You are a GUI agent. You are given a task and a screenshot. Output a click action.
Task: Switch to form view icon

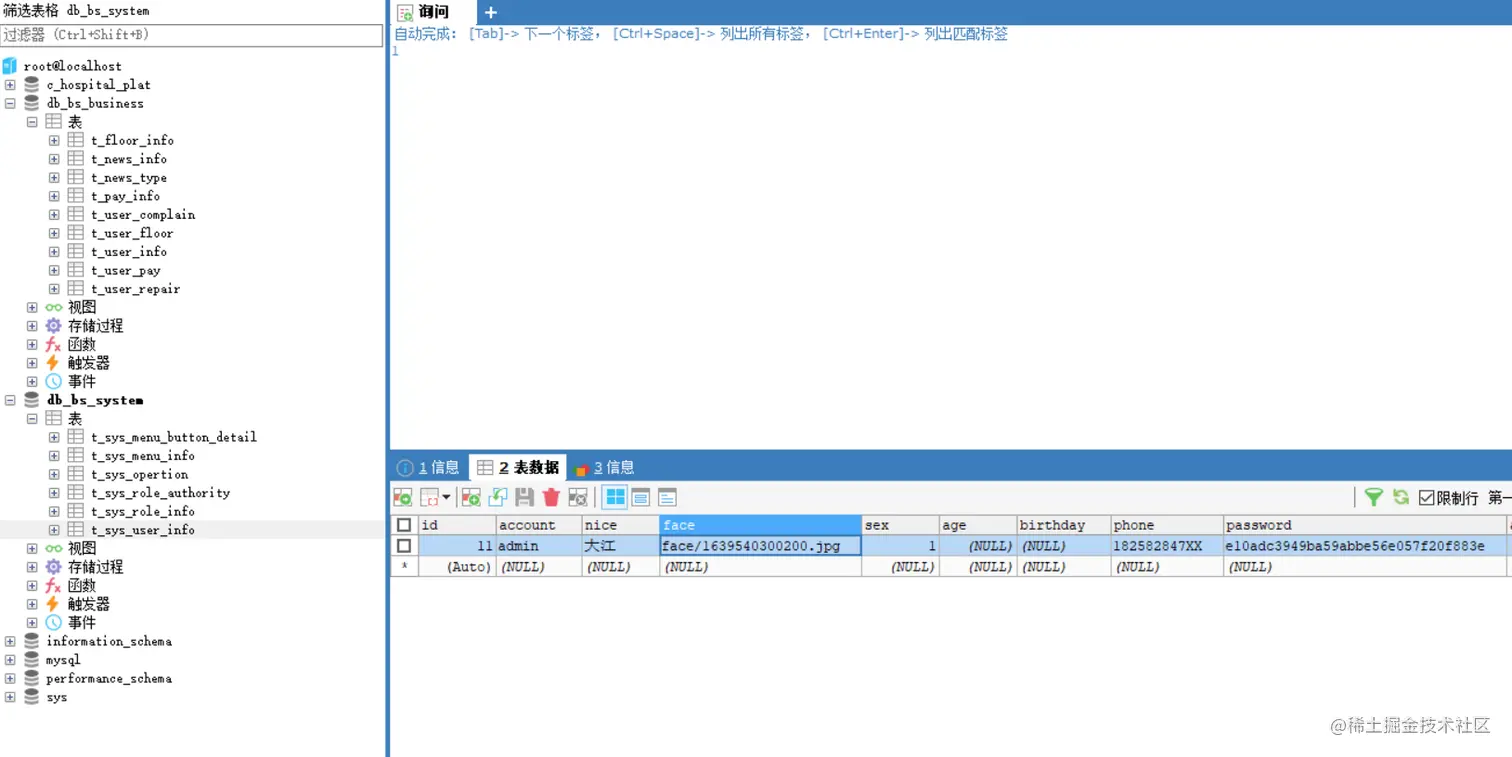641,497
